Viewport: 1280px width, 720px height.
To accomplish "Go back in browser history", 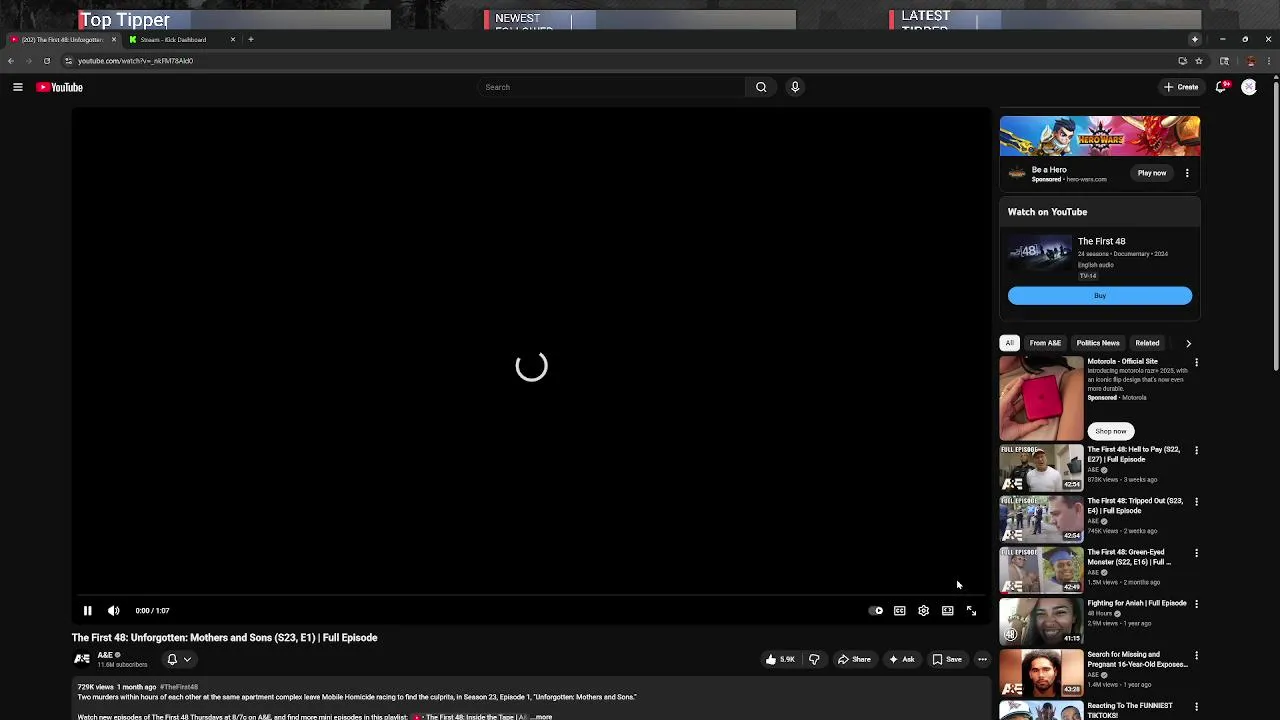I will click(x=10, y=61).
